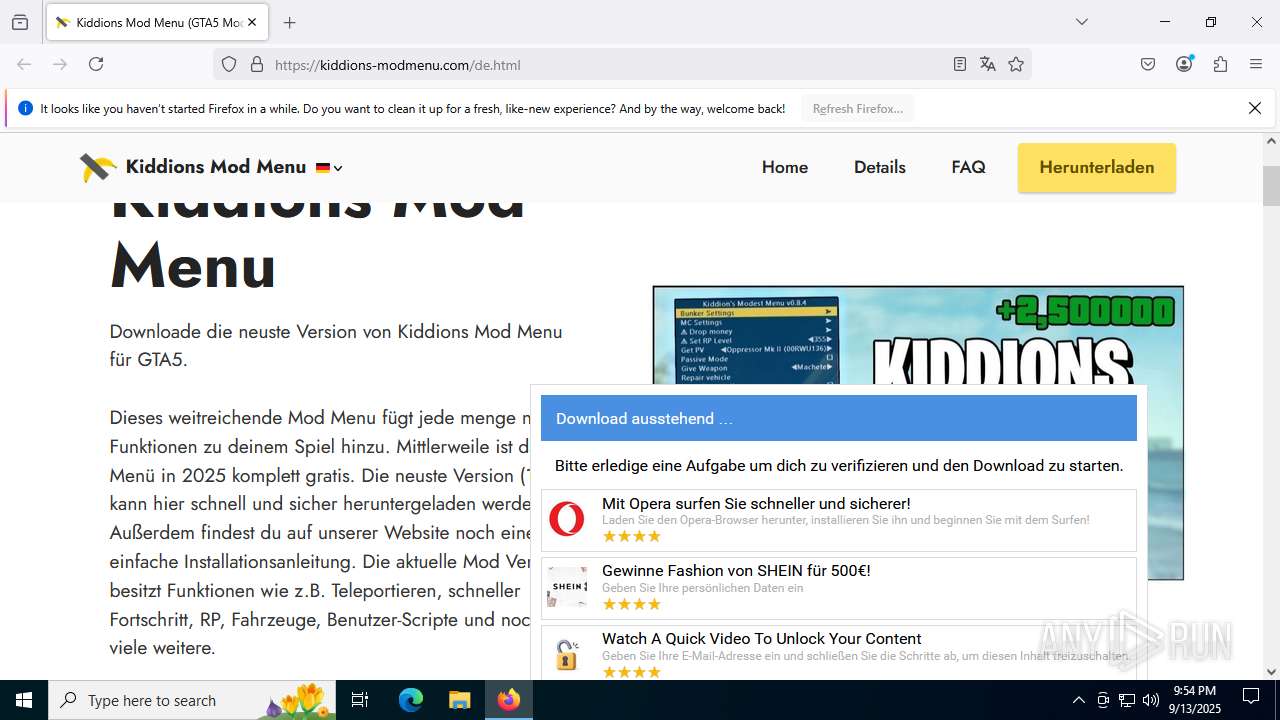Select the Opera browser offer

(x=838, y=520)
